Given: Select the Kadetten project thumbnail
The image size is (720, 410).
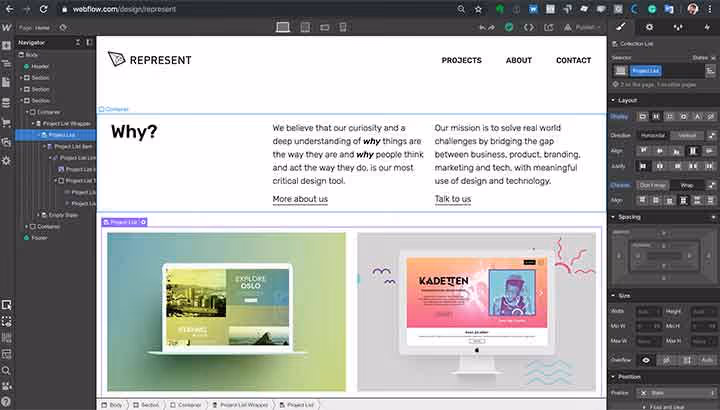Looking at the screenshot, I should coord(477,312).
